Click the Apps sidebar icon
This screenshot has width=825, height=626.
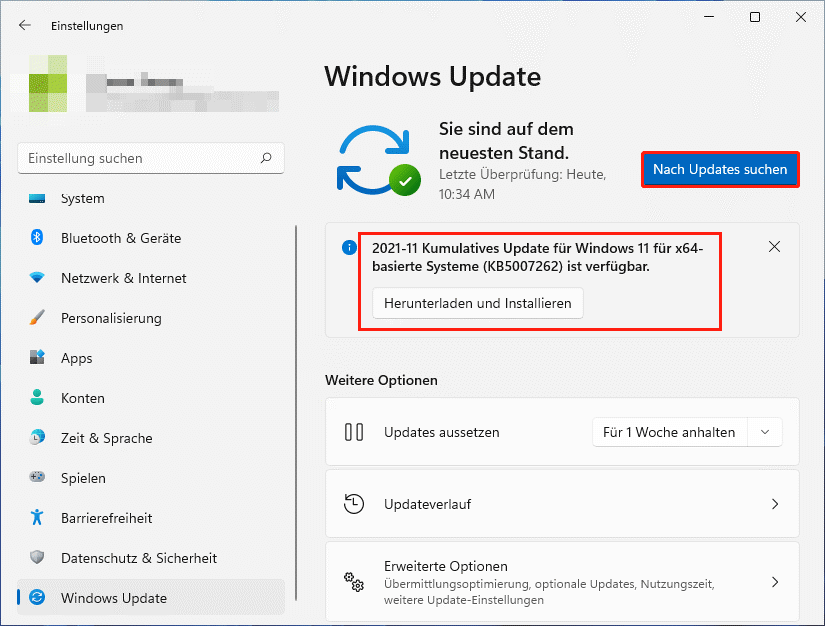click(x=37, y=358)
